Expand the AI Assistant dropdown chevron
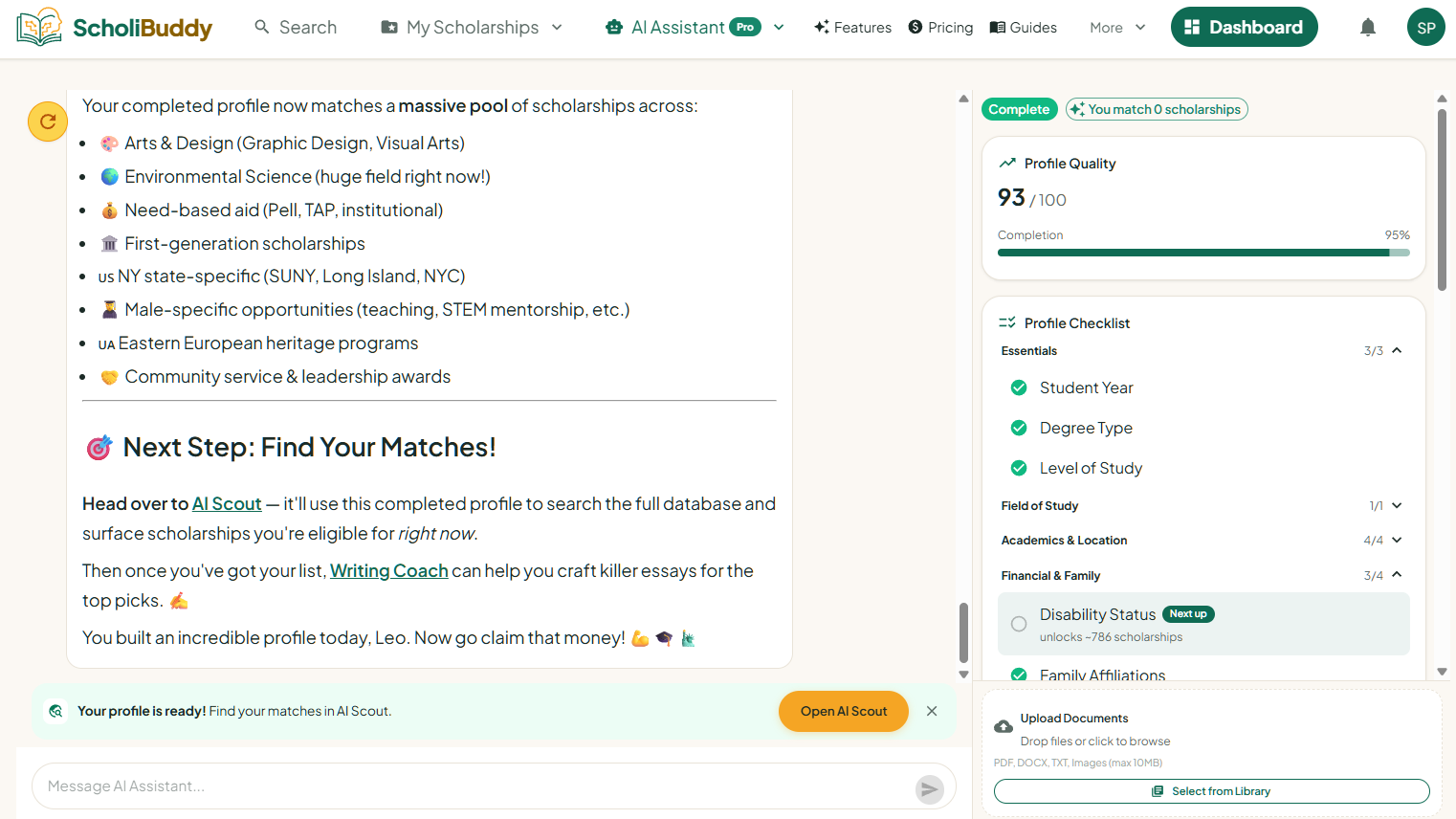 (x=779, y=28)
